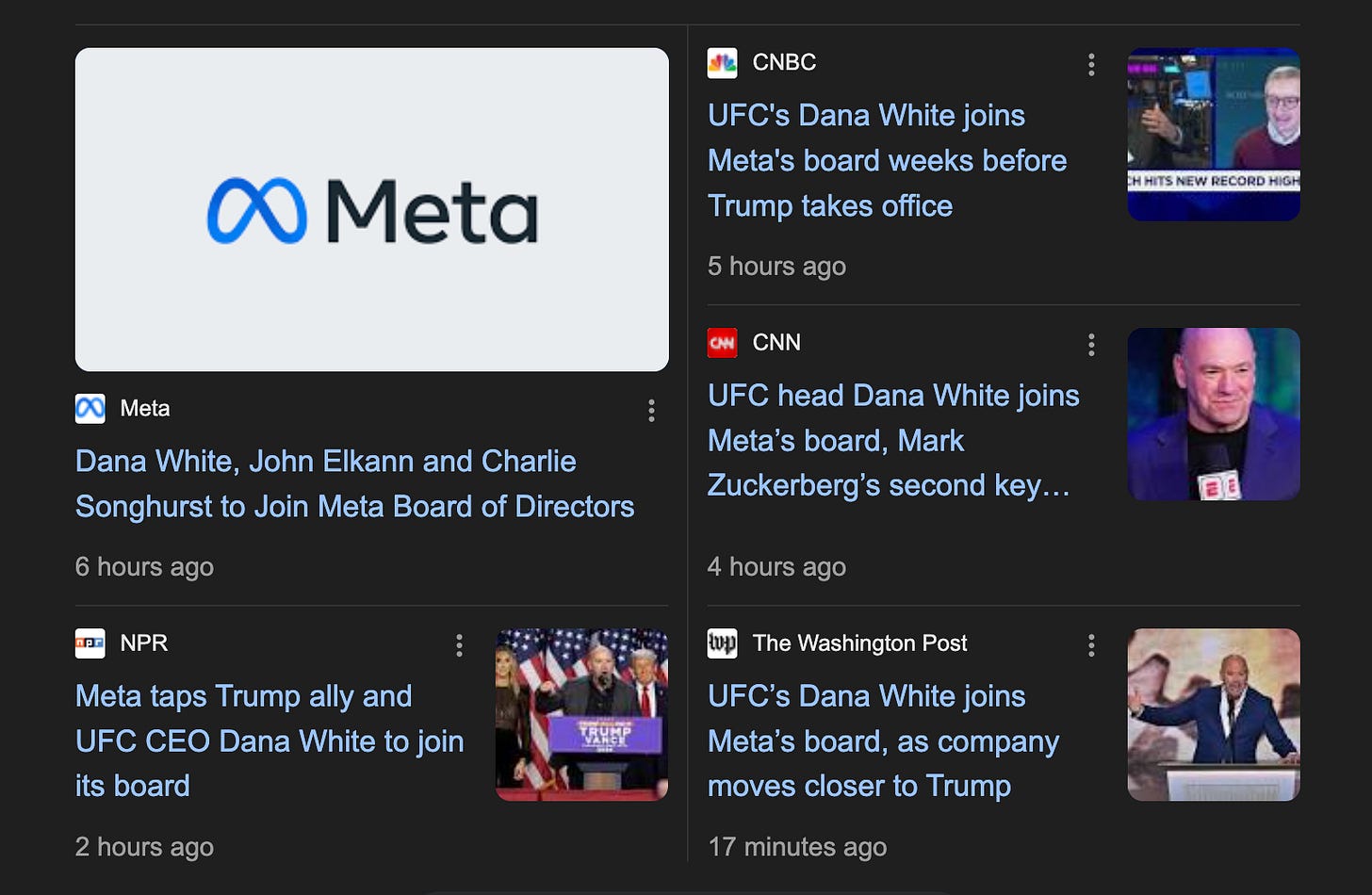
Task: Click the NPR Trump ally headline
Action: [x=269, y=741]
